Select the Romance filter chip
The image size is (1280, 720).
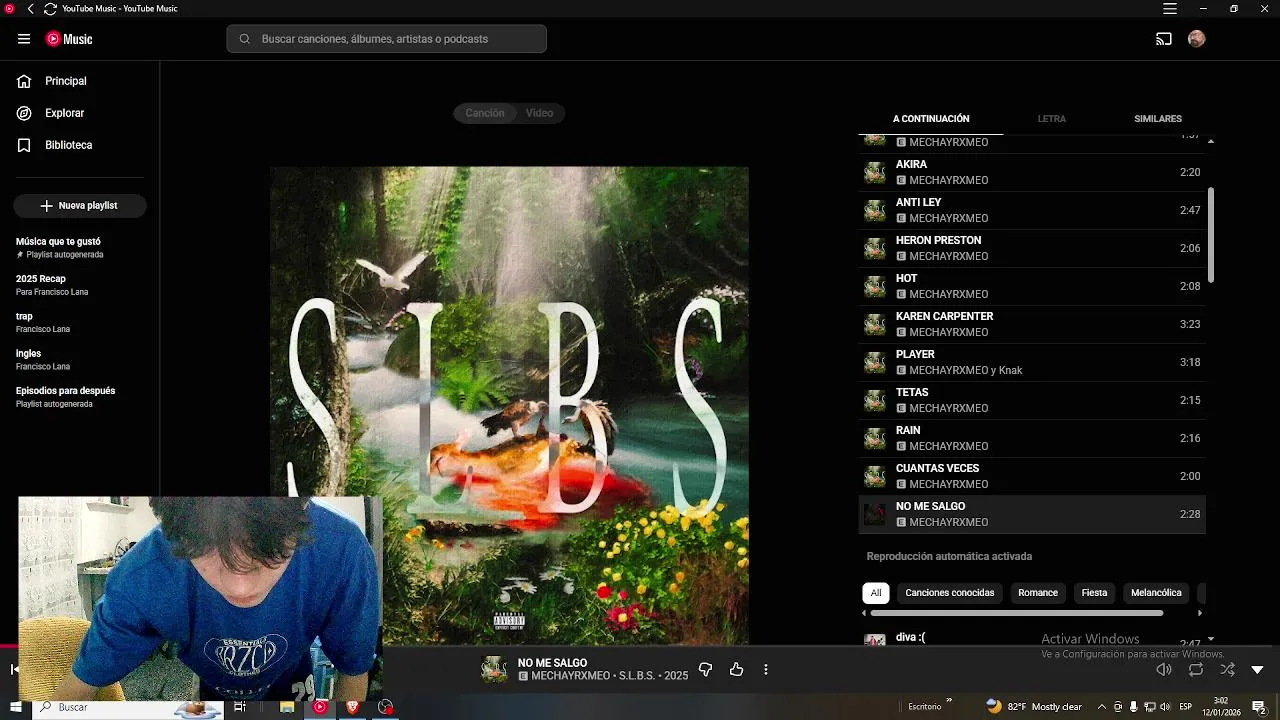[x=1038, y=593]
